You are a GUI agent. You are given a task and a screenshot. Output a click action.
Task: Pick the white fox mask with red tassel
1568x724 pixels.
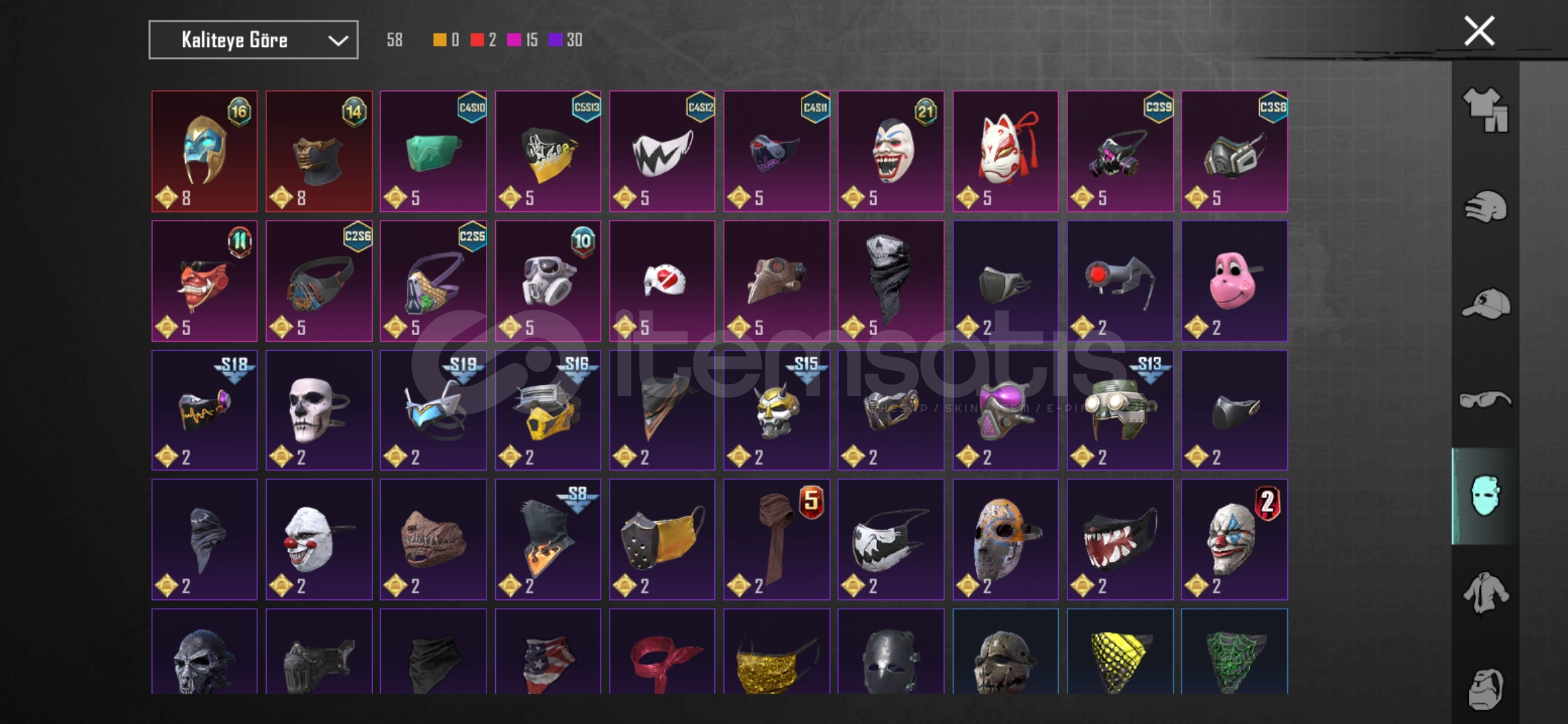(1005, 152)
